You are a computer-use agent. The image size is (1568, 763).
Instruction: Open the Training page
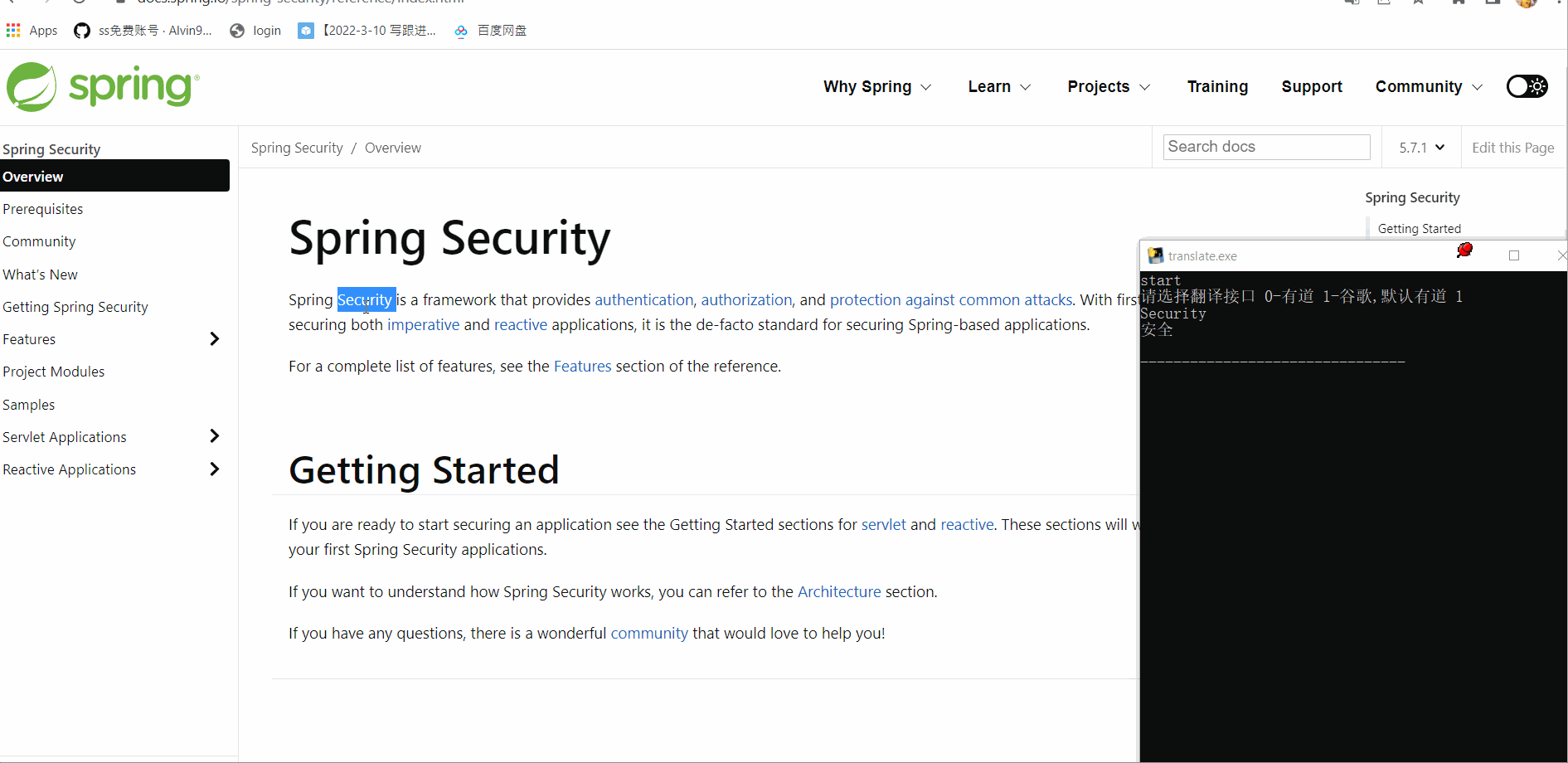coord(1217,86)
